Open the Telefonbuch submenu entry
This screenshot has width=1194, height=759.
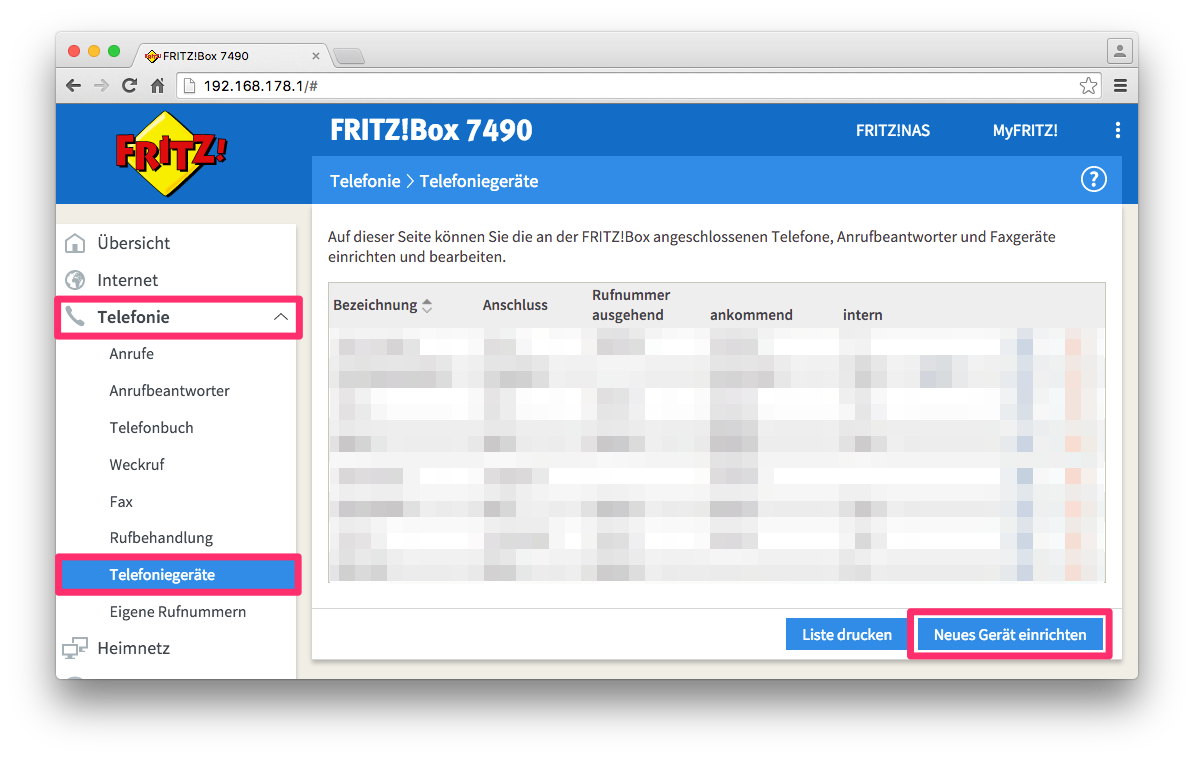[151, 428]
